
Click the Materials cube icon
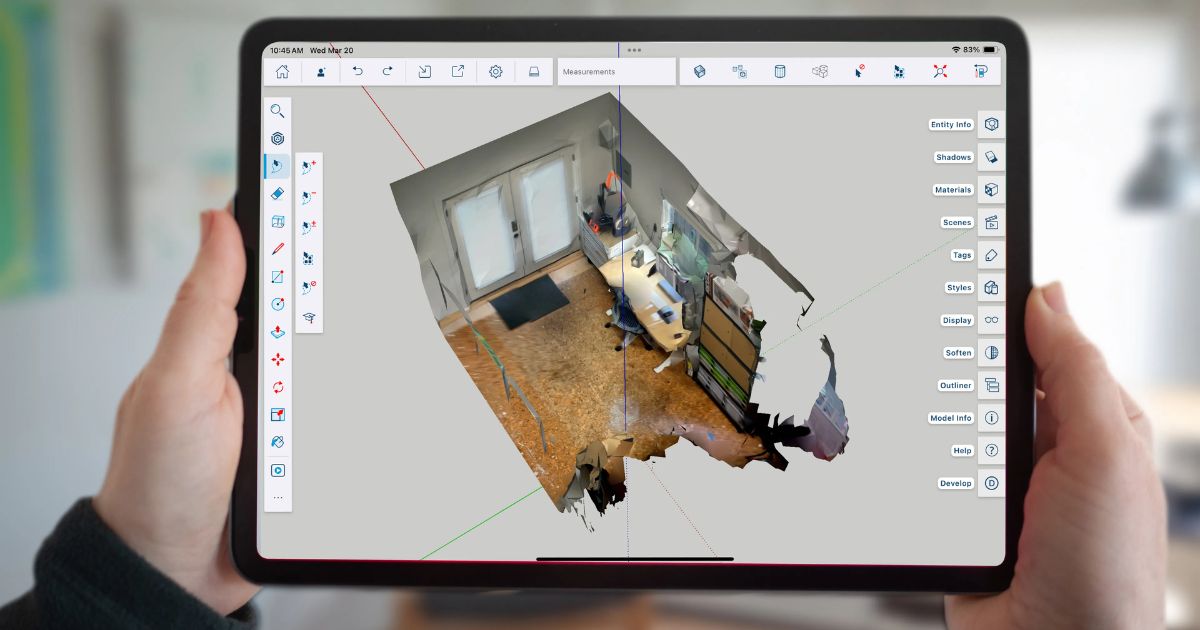click(991, 190)
